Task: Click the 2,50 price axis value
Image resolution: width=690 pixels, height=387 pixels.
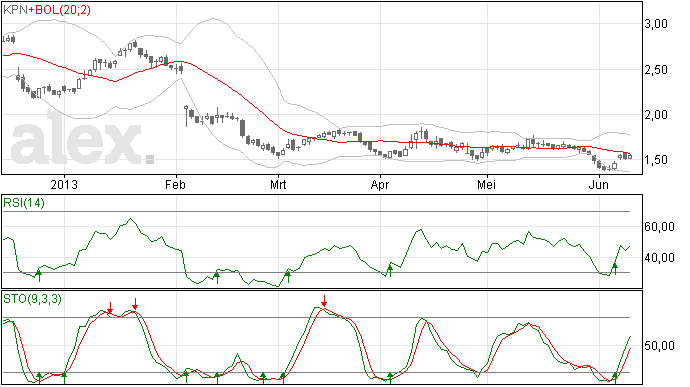Action: (656, 70)
